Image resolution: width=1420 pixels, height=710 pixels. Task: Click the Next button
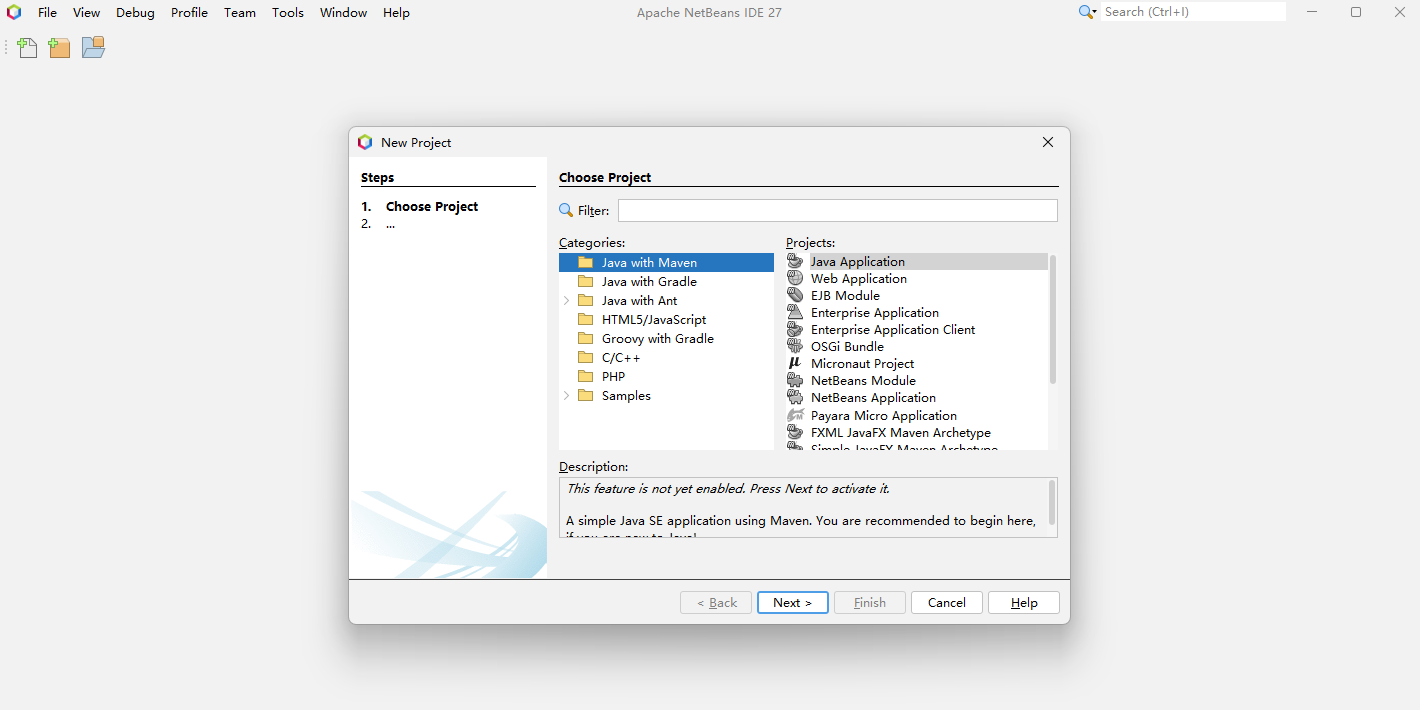coord(792,602)
